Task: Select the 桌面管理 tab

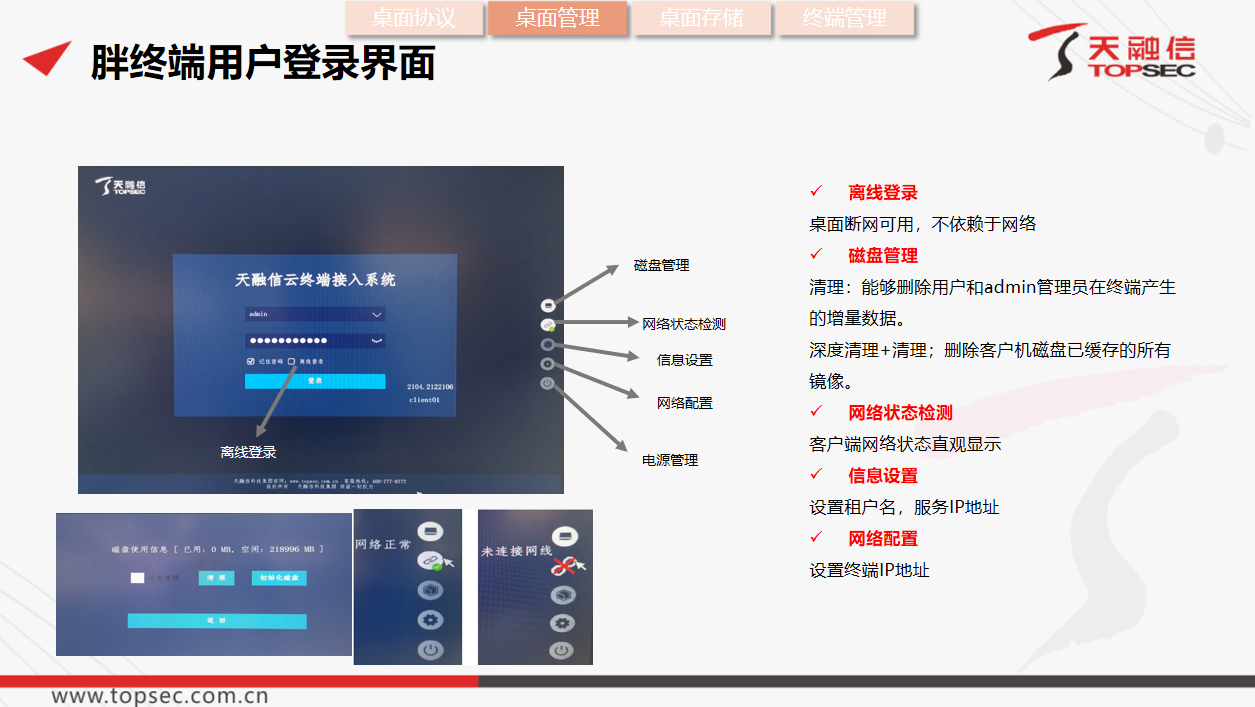Action: pyautogui.click(x=557, y=18)
